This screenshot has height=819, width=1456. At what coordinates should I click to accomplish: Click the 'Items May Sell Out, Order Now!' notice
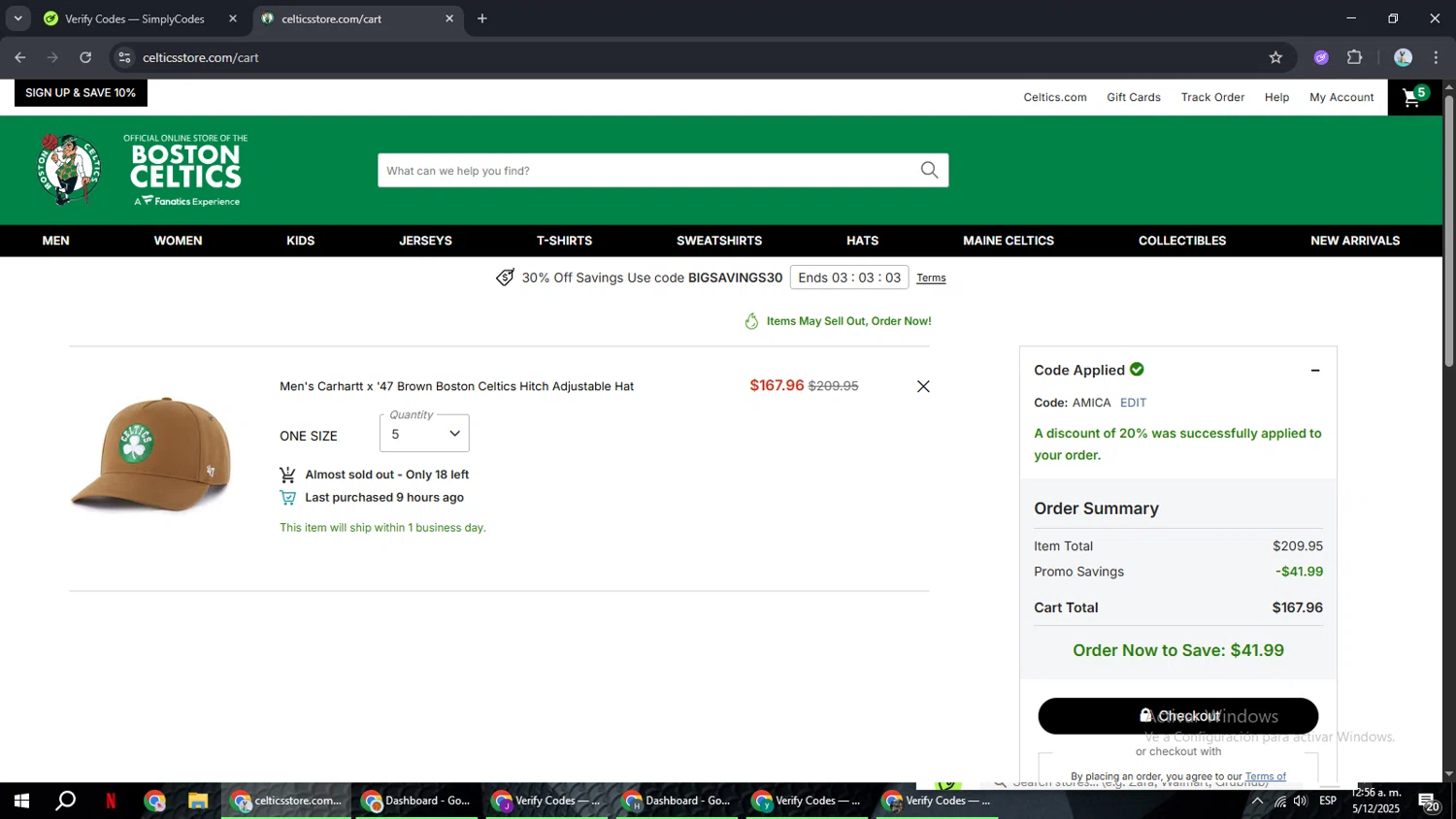click(838, 321)
